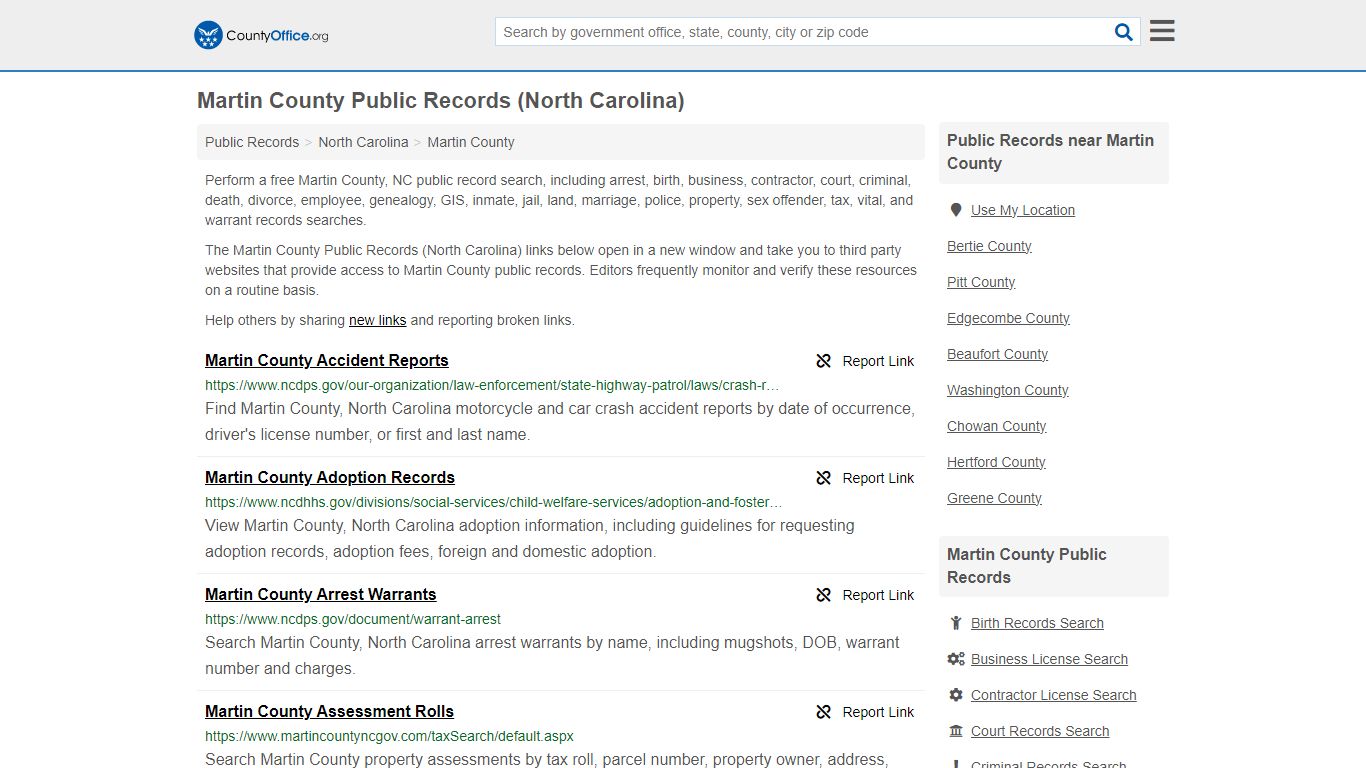Click the martincountyncgov.com taxSearch URL
The height and width of the screenshot is (768, 1366).
point(389,736)
